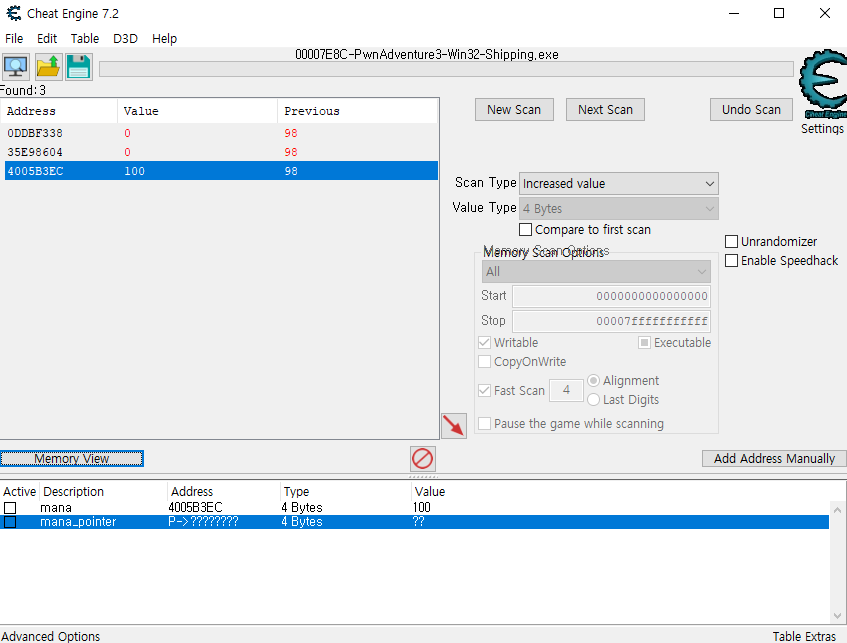Click the Next Scan button

pos(605,110)
